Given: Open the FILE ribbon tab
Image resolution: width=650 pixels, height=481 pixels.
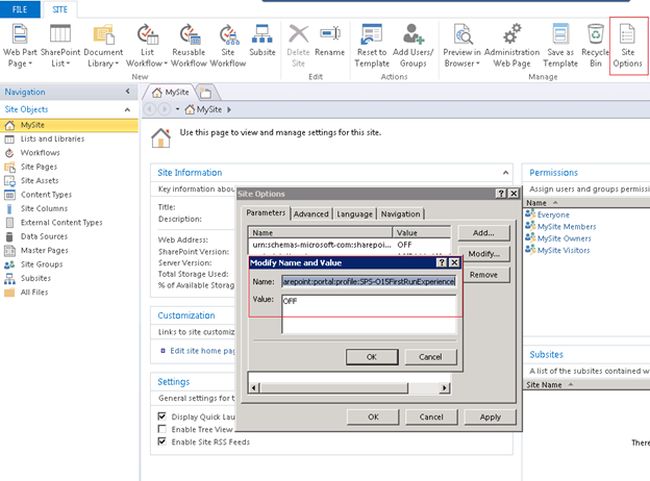Looking at the screenshot, I should click(21, 7).
